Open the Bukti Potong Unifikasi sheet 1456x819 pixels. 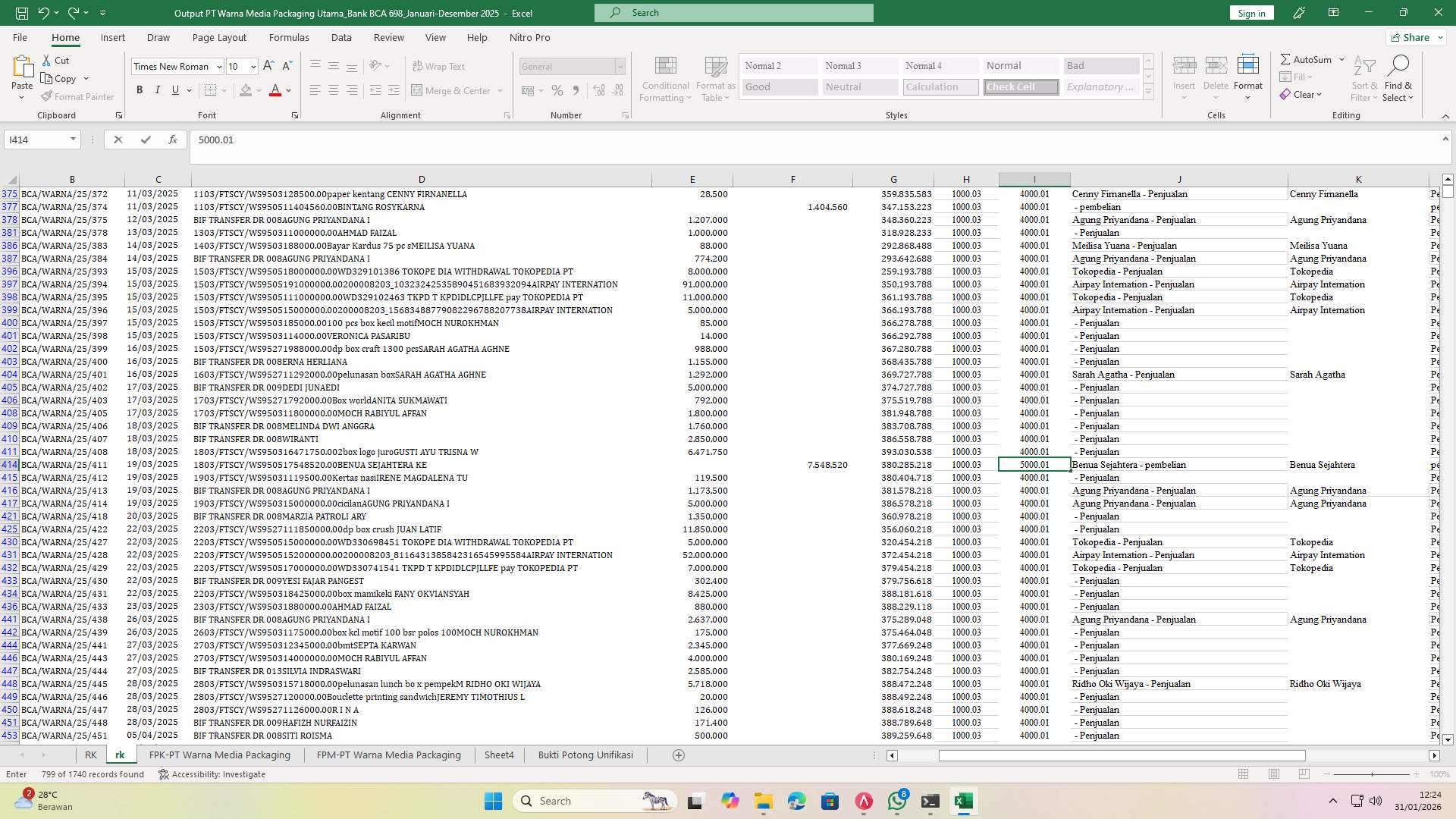[x=585, y=755]
